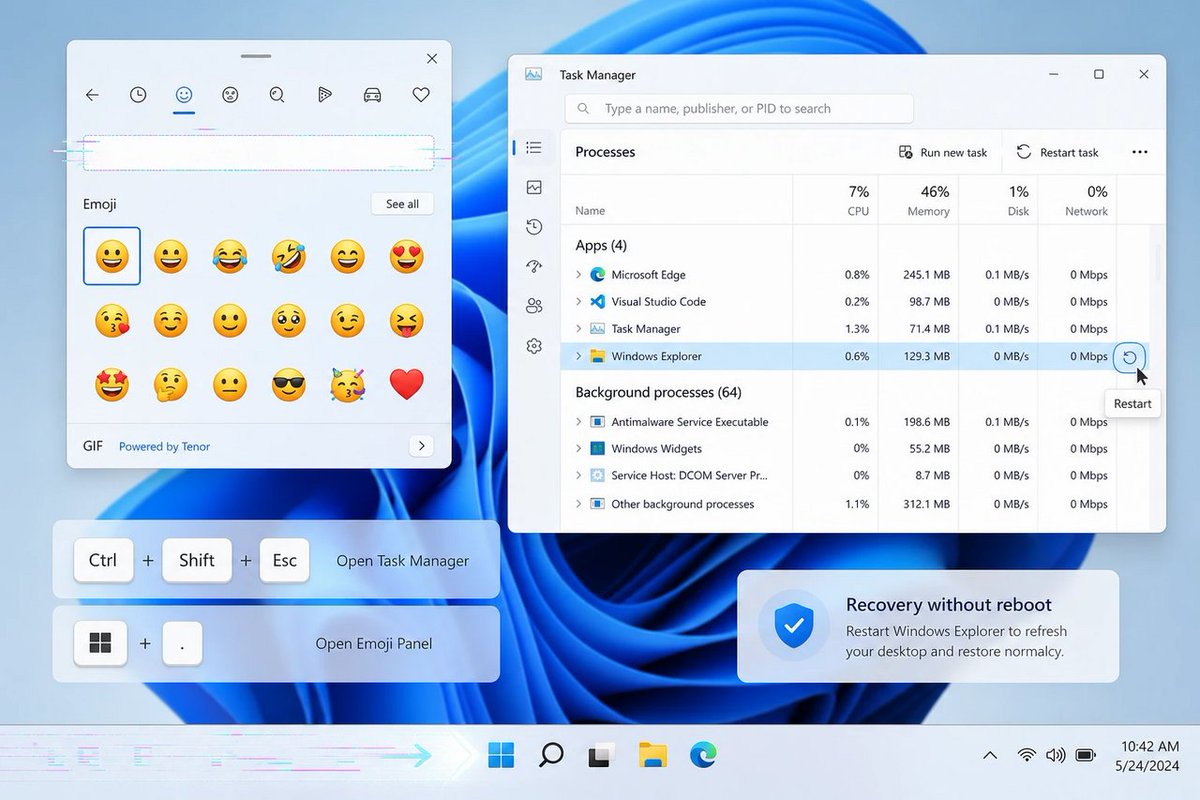This screenshot has height=800, width=1200.
Task: Open recently used emoji tab
Action: click(138, 95)
